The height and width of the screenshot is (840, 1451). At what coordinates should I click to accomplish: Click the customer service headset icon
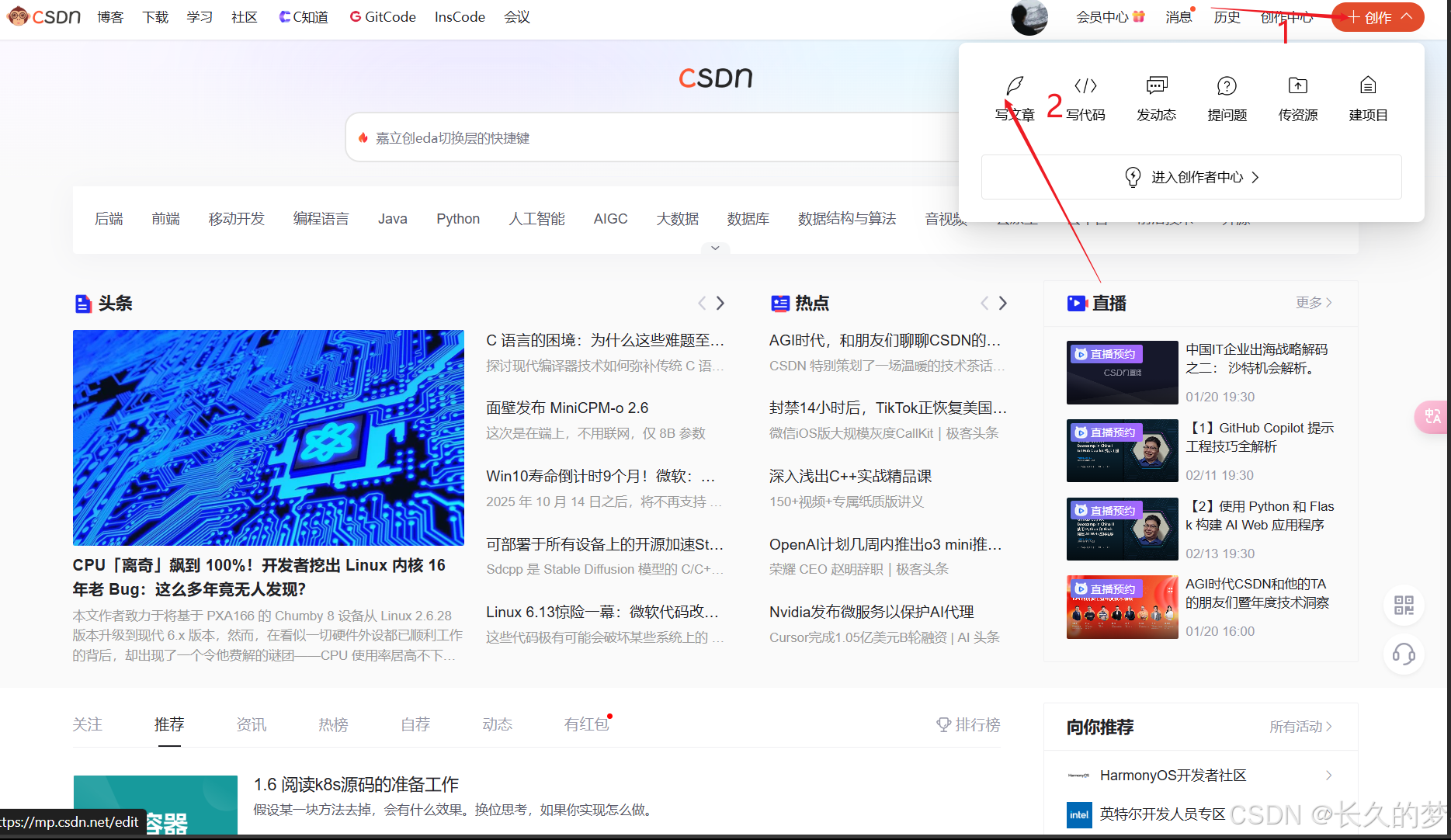coord(1403,655)
